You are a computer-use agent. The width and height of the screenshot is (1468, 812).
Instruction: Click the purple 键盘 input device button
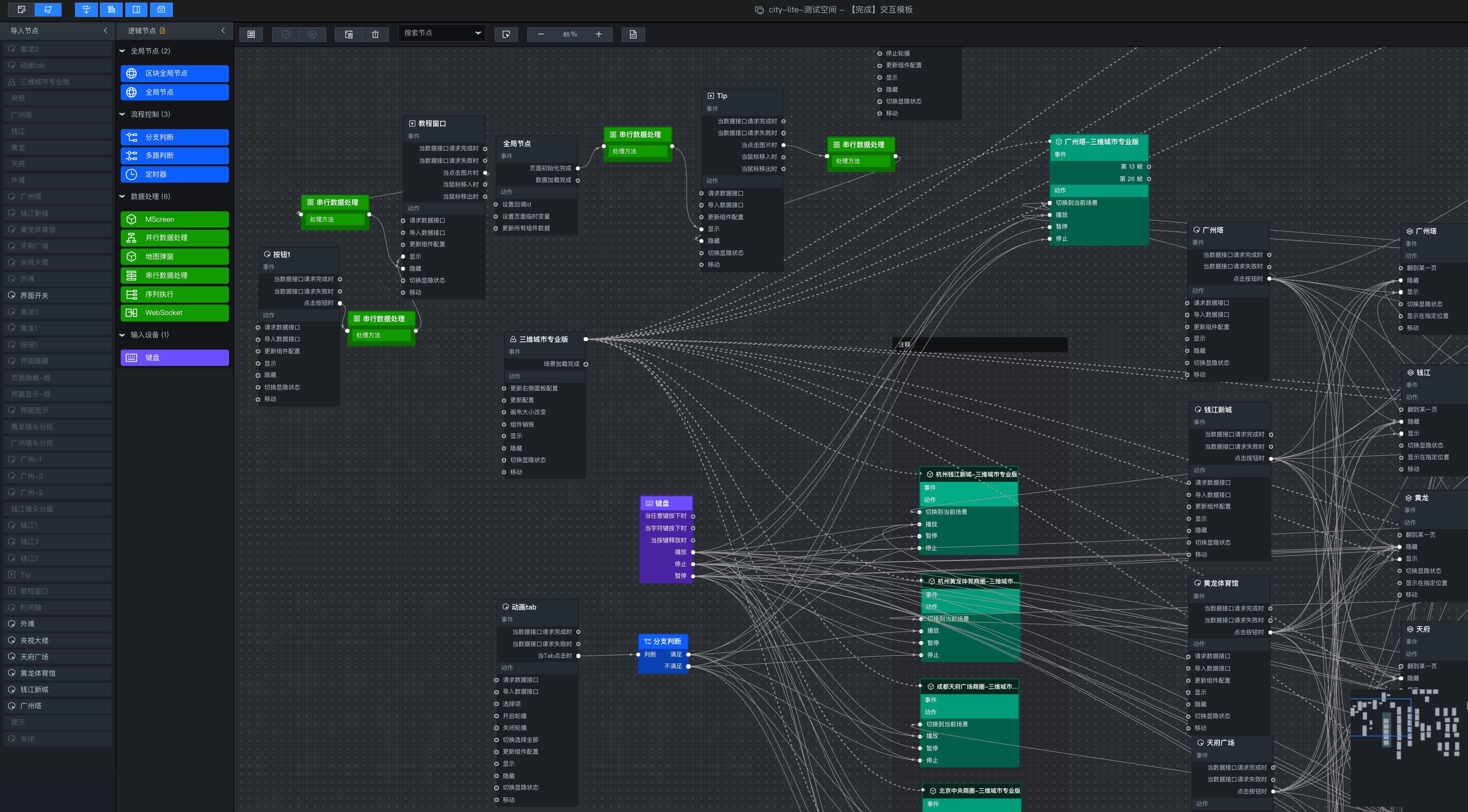(x=175, y=357)
